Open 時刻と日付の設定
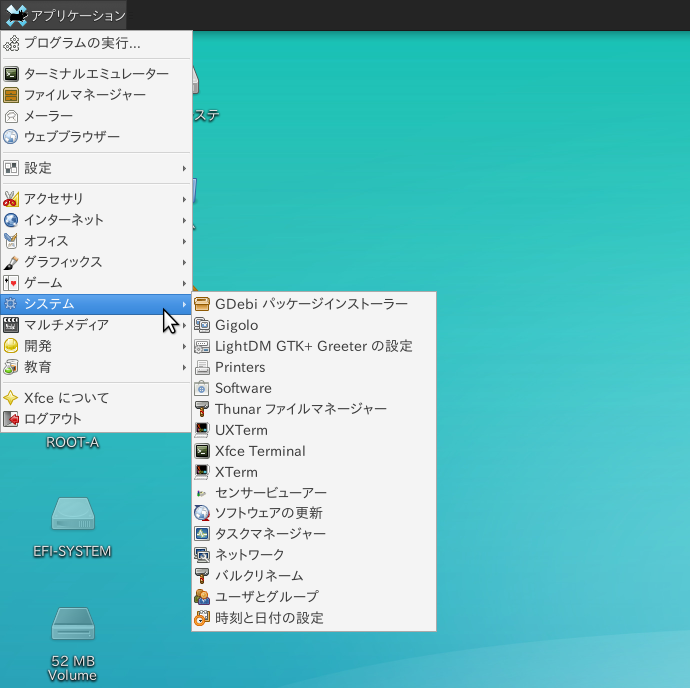This screenshot has height=688, width=690. [x=314, y=618]
